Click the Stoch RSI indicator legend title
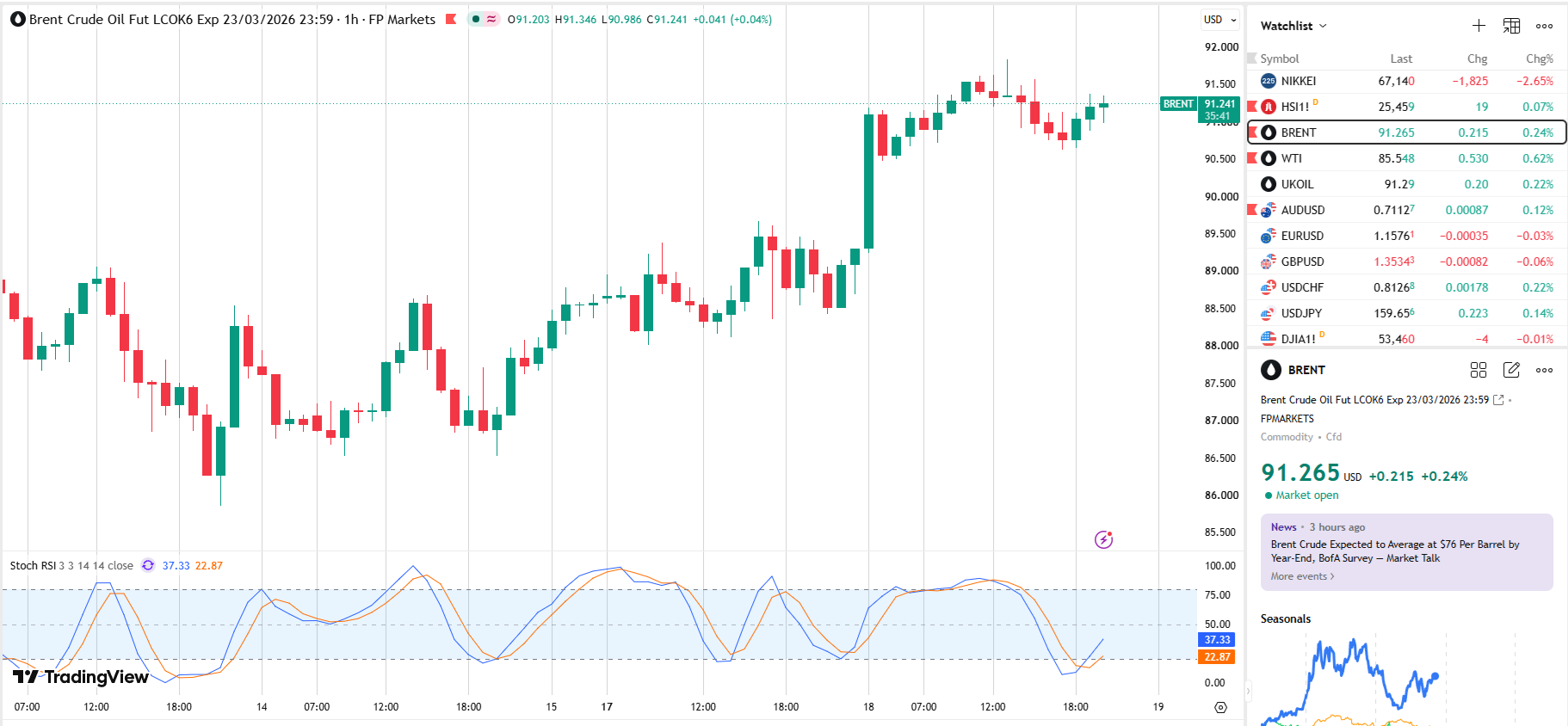The height and width of the screenshot is (726, 1568). coord(32,565)
